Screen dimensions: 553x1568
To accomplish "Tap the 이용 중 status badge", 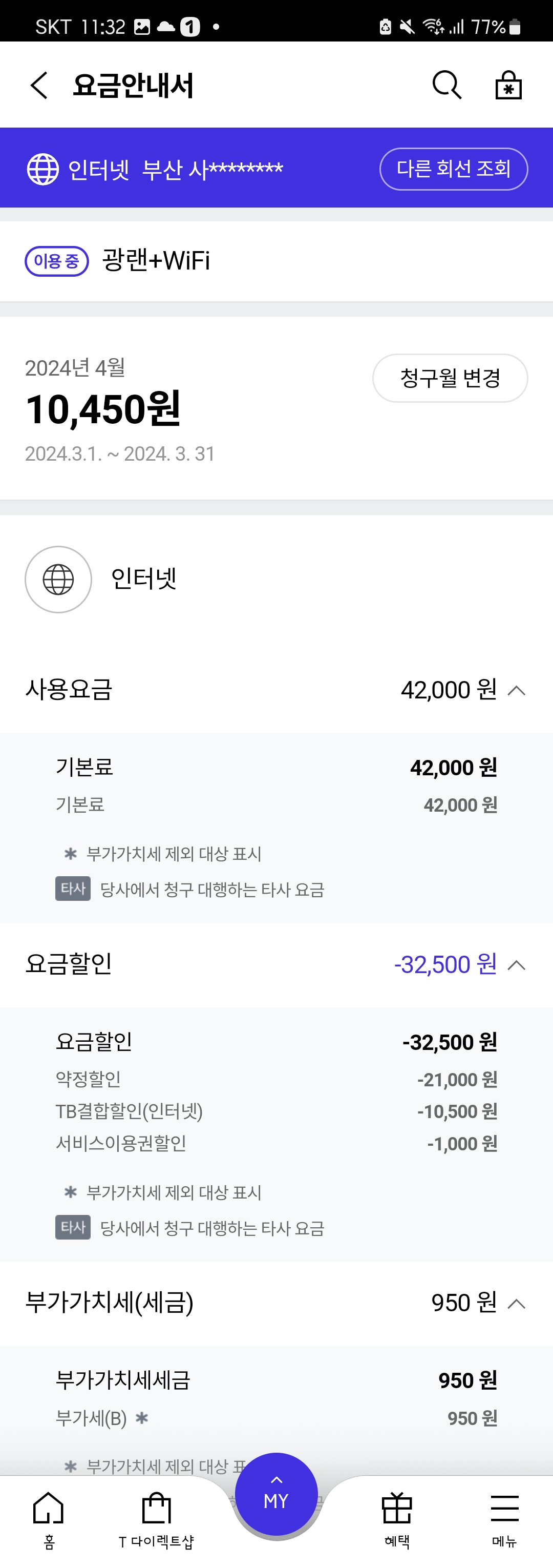I will [56, 261].
